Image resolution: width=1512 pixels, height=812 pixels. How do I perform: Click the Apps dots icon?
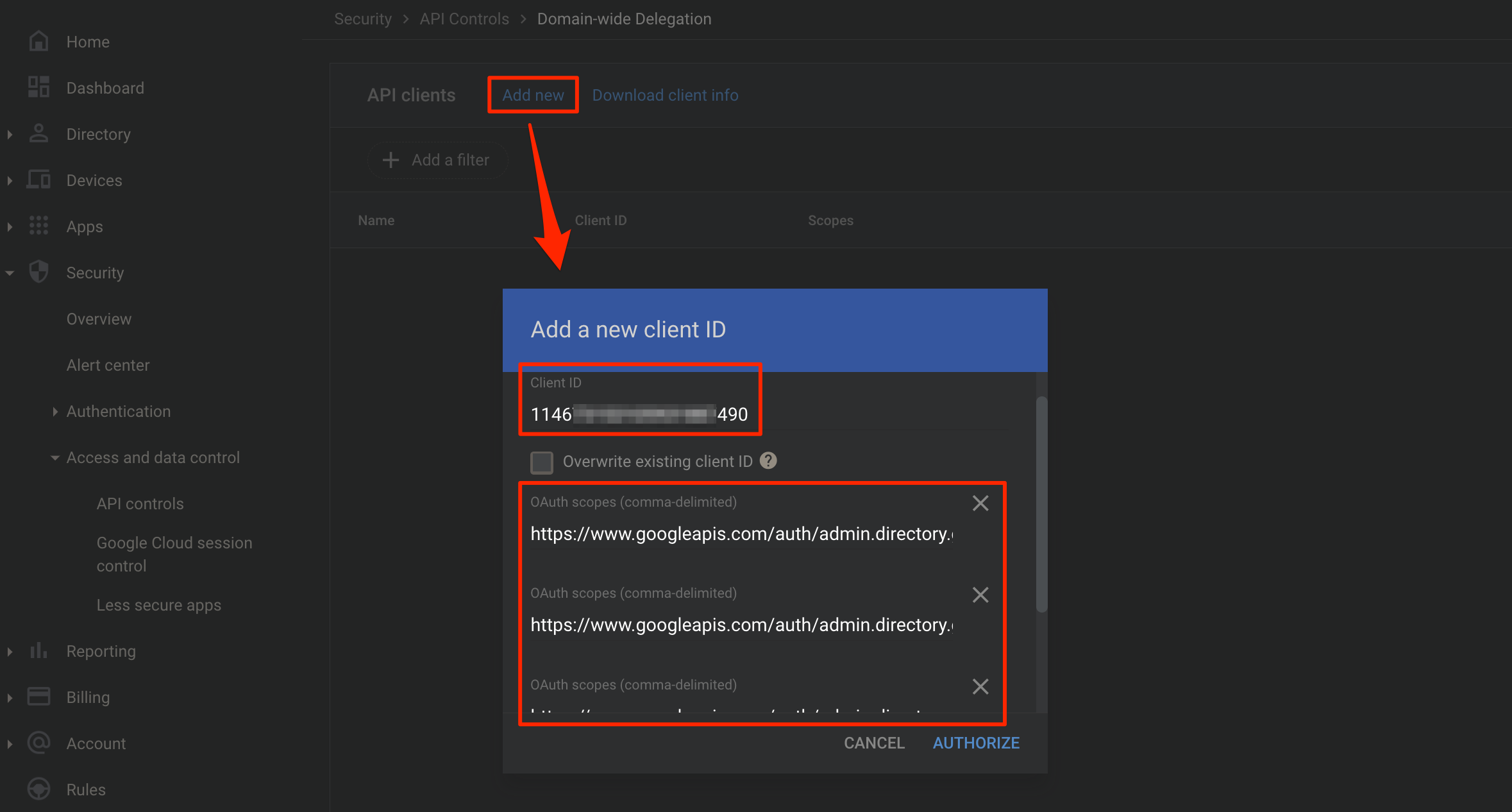(x=38, y=226)
